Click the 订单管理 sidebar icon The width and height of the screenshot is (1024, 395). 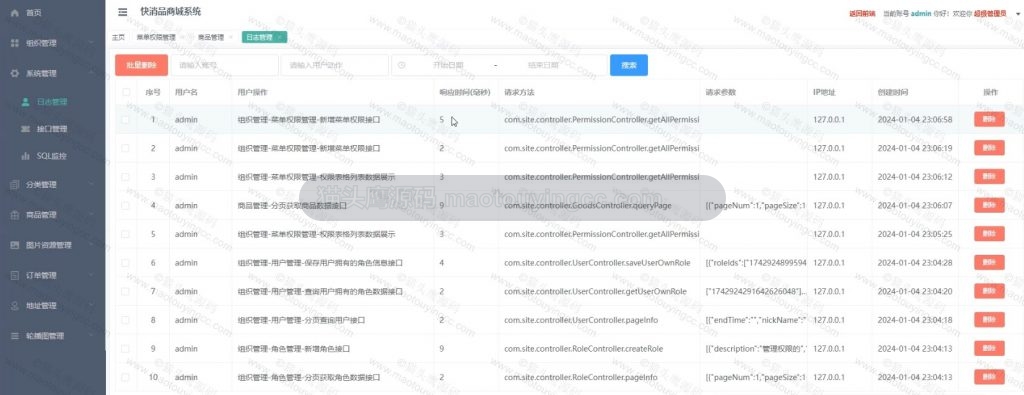click(x=14, y=276)
